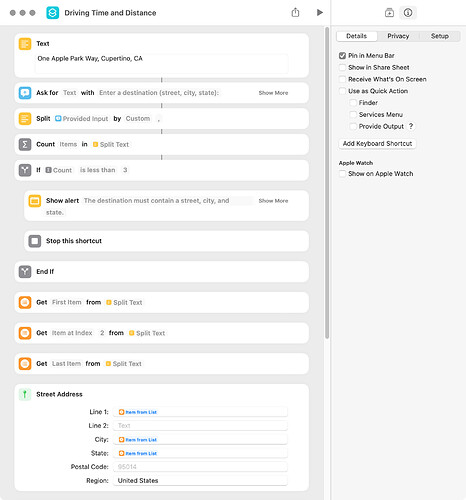This screenshot has width=466, height=500.
Task: Open the Custom separator dropdown in Split
Action: coord(138,119)
